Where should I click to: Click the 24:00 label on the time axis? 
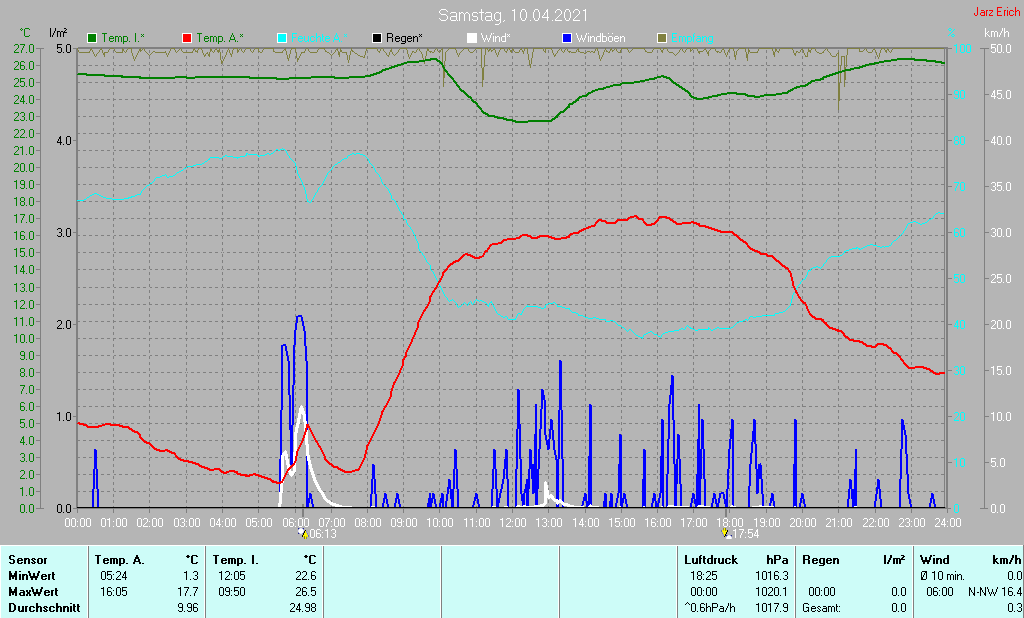(x=948, y=523)
